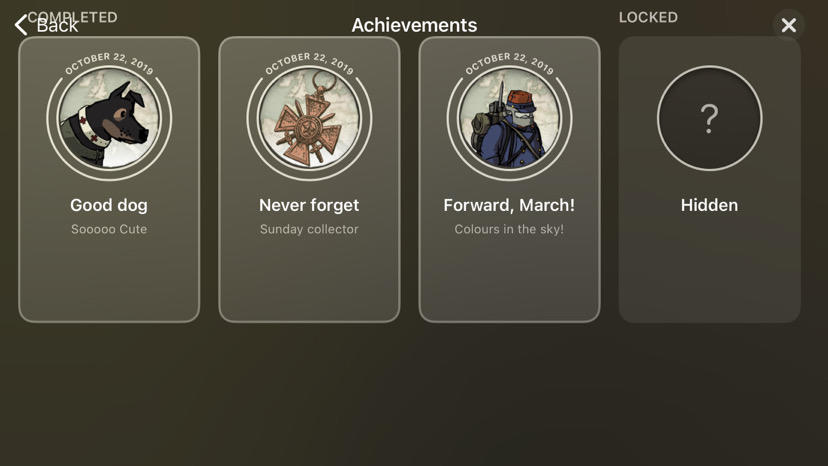Click the Back chevron arrow

click(x=21, y=25)
